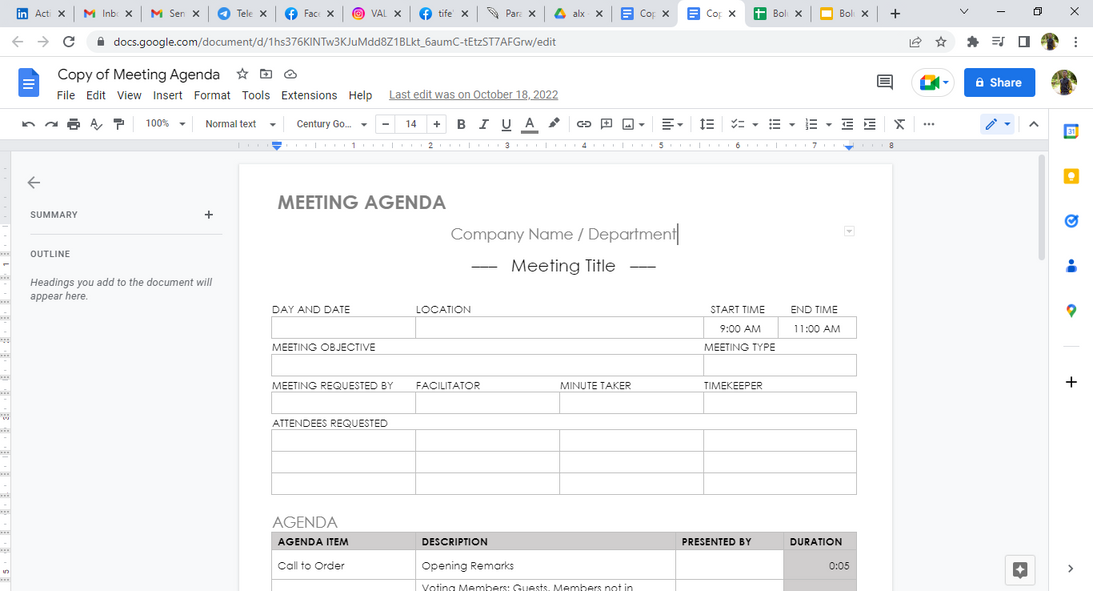This screenshot has width=1093, height=591.
Task: Open more toolbar options (three dots)
Action: pos(928,124)
